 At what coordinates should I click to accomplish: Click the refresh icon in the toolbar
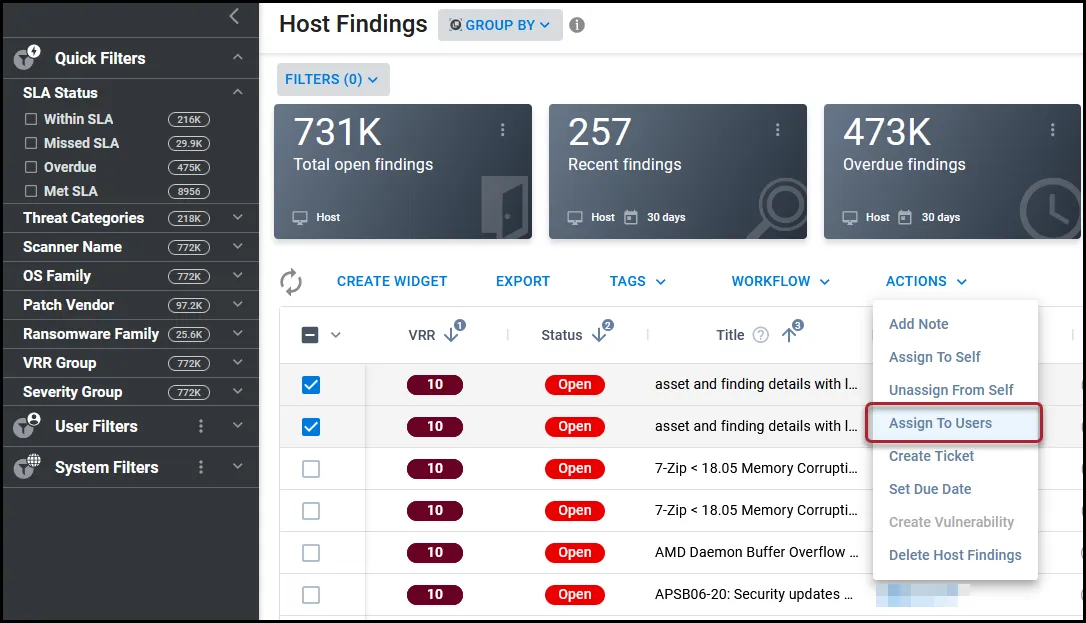(x=291, y=282)
